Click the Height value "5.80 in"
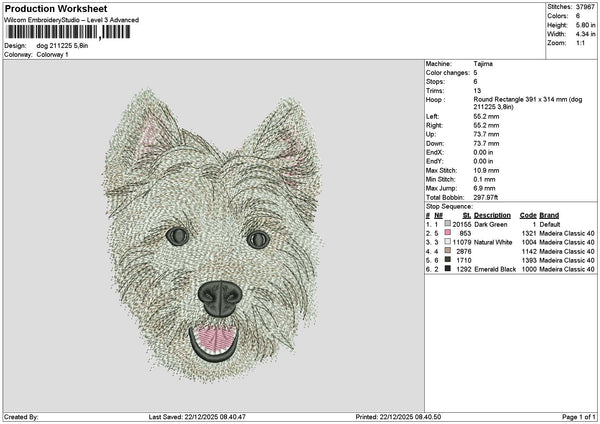 (585, 25)
